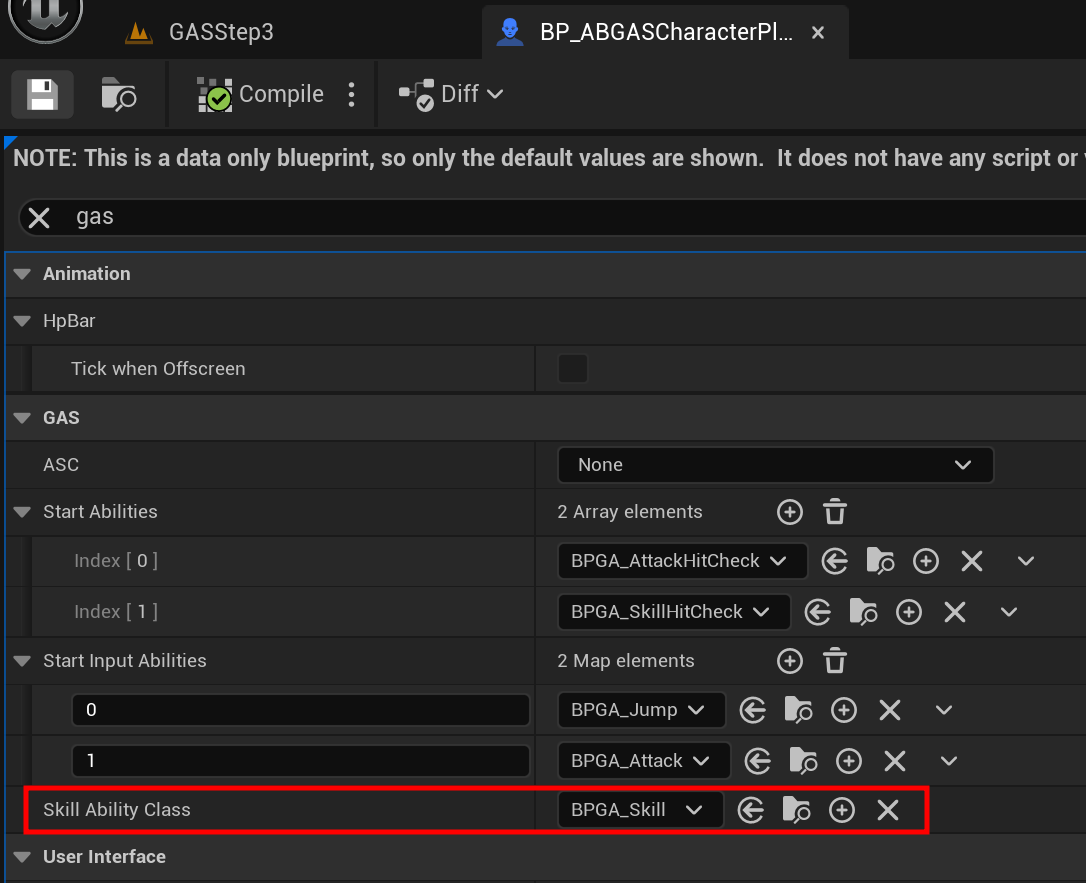1086x883 pixels.
Task: Open BPGA_Attack element options chevron
Action: [x=949, y=761]
